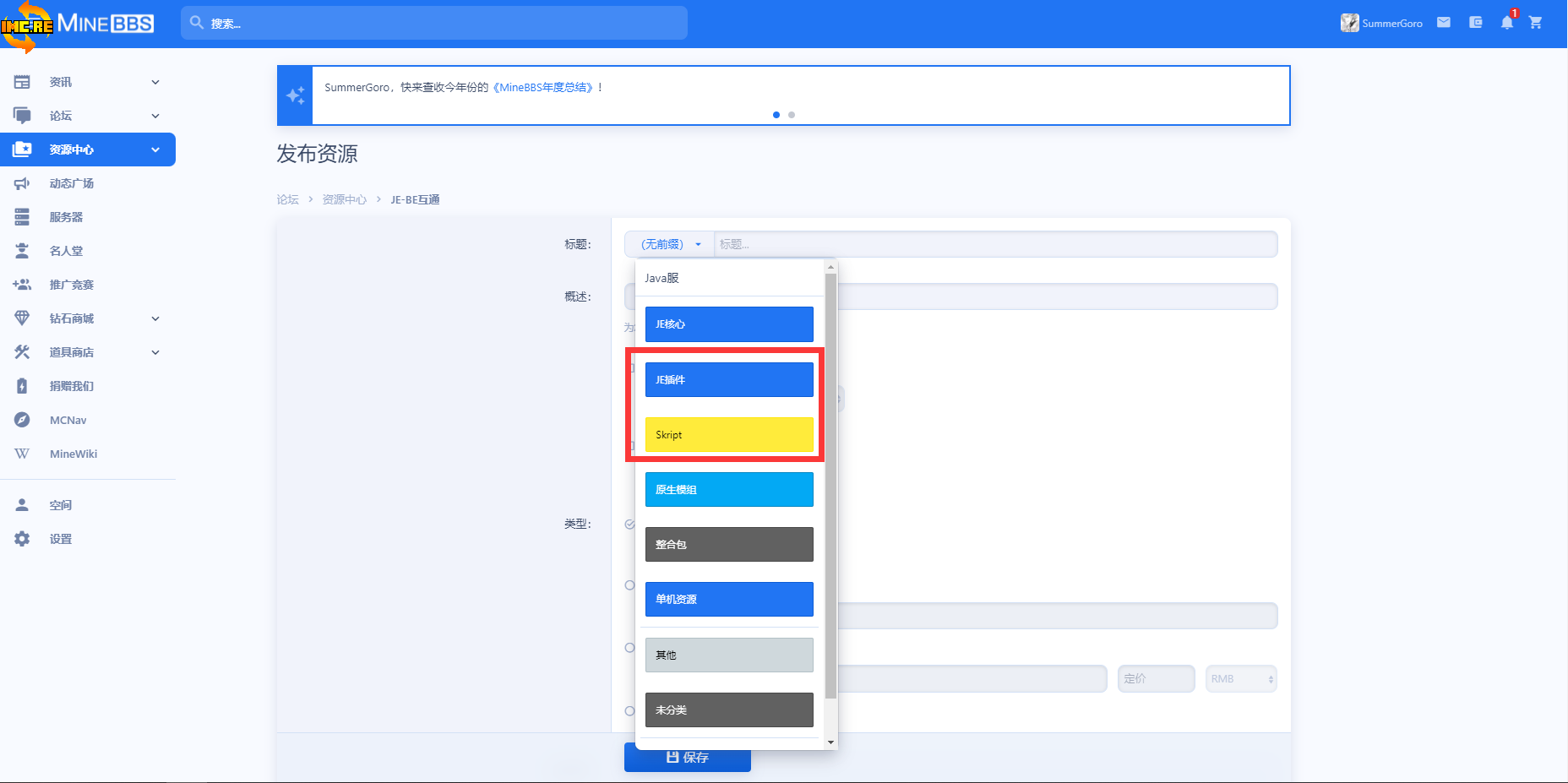The image size is (1568, 783).
Task: Click the notifications bell icon
Action: coord(1506,23)
